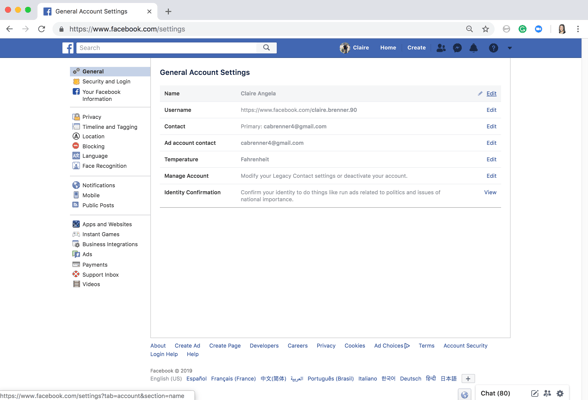
Task: Open the Notifications bell icon
Action: [474, 48]
